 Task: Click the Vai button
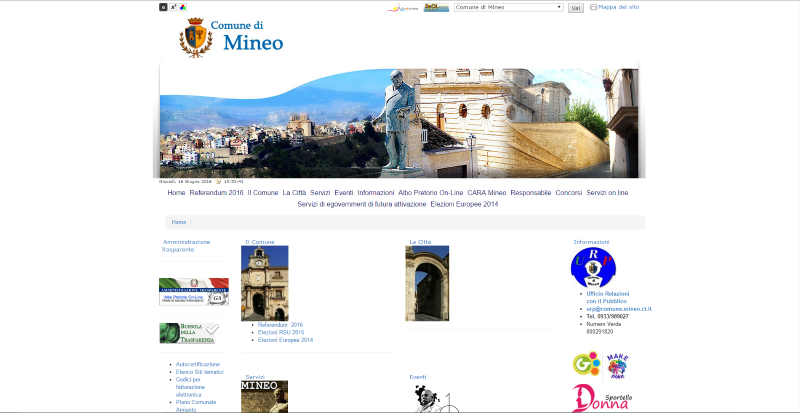pos(576,8)
